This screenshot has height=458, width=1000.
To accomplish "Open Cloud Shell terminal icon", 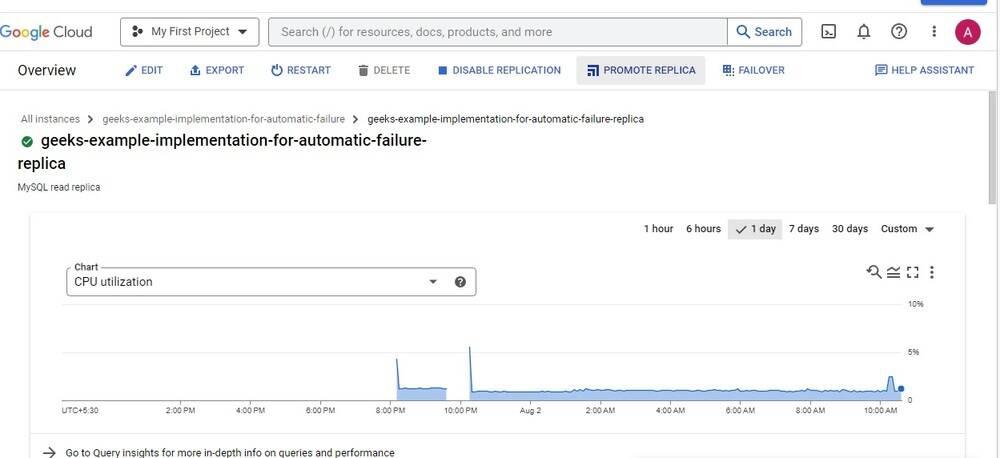I will coord(829,32).
